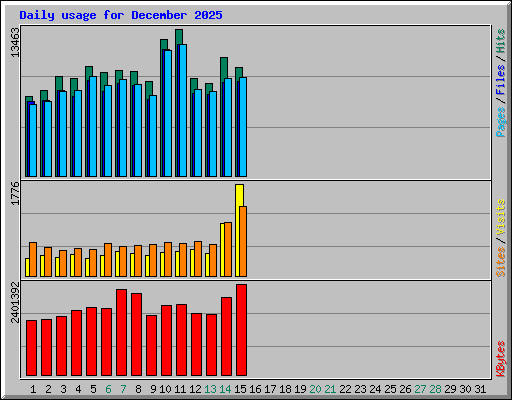Click the chart title 'Daily usage for December 2025'
The width and height of the screenshot is (512, 400).
pos(121,15)
